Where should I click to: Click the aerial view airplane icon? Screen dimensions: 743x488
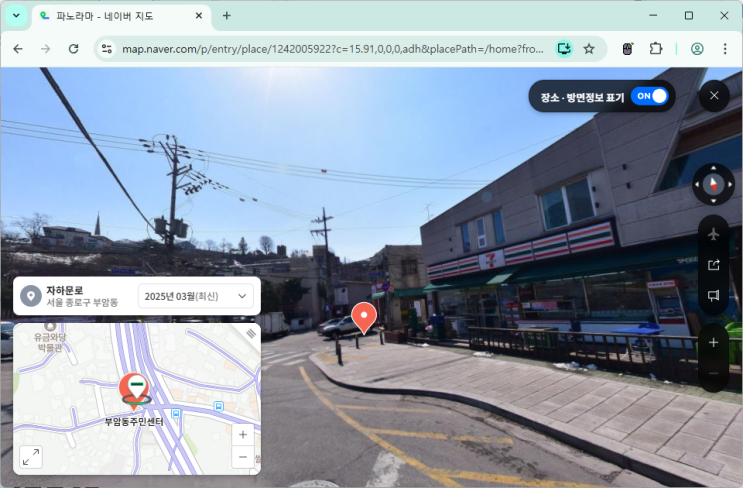[713, 234]
